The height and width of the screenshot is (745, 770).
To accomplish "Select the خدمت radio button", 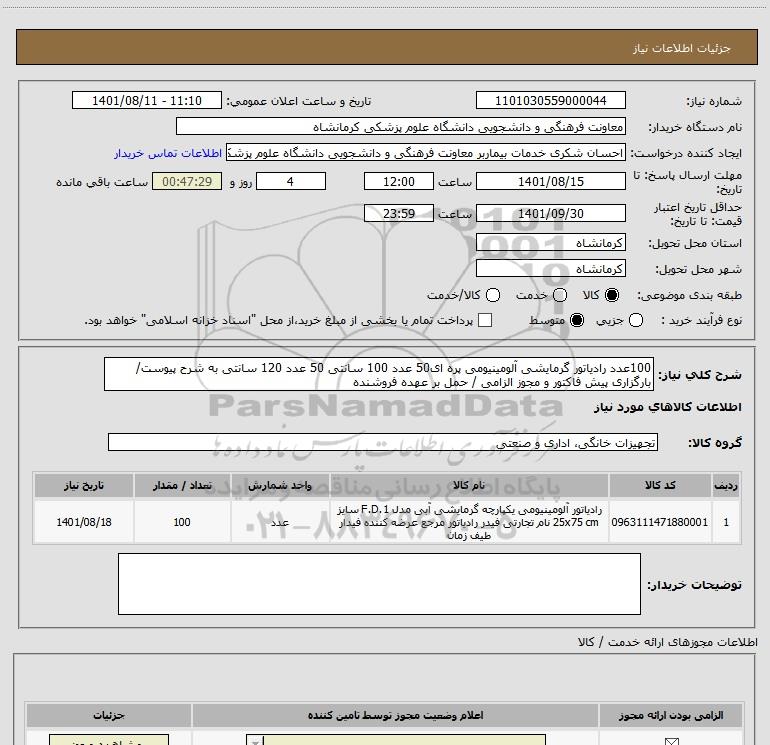I will click(x=560, y=295).
